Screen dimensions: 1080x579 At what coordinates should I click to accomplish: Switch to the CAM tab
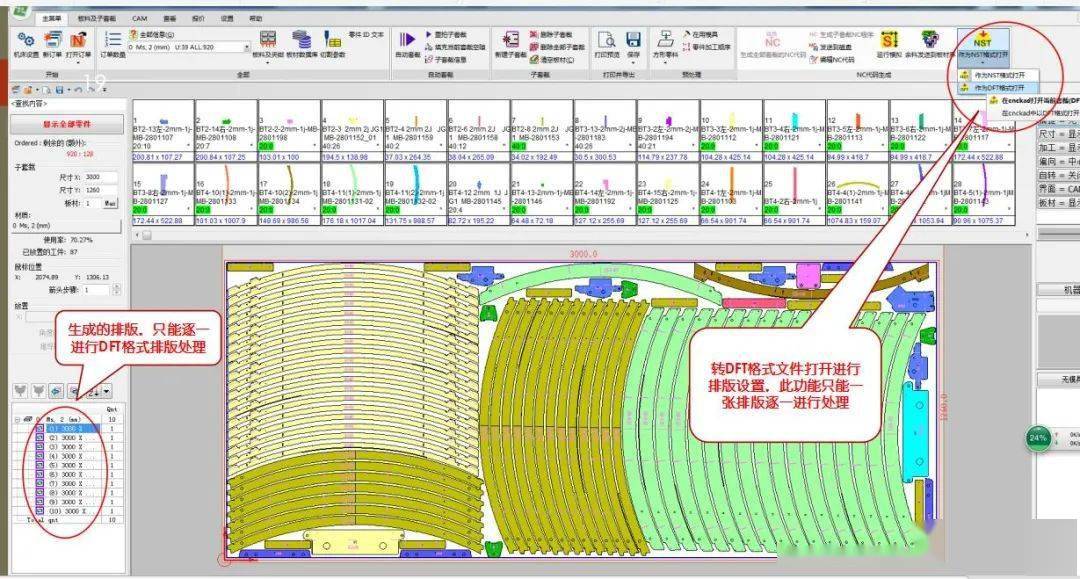click(x=140, y=18)
